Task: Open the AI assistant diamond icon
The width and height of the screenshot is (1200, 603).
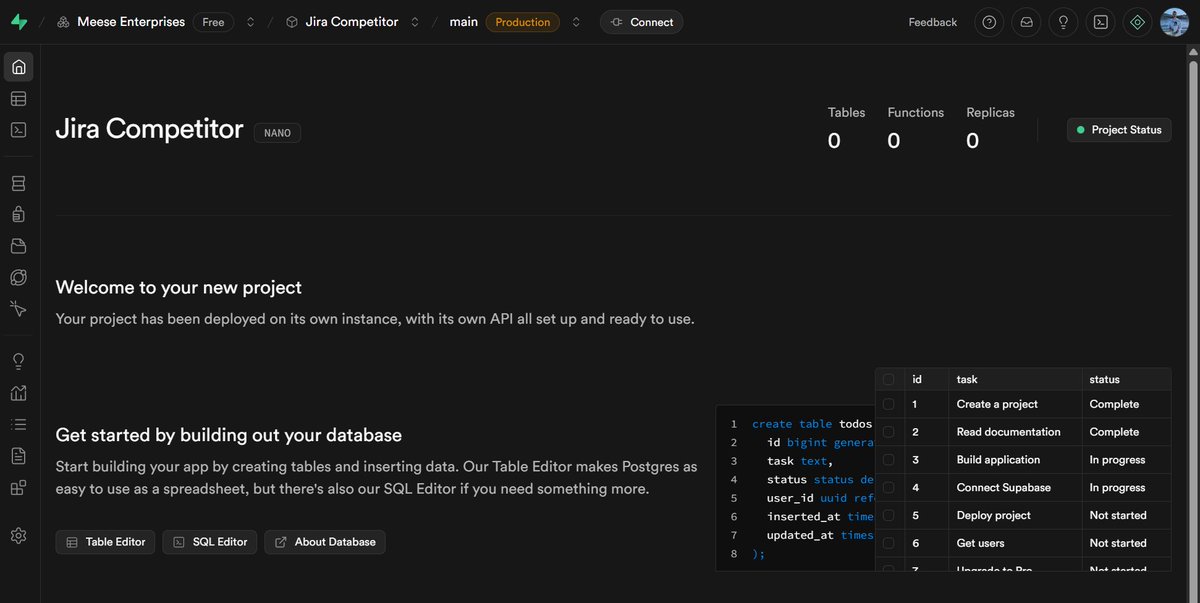Action: point(1137,22)
